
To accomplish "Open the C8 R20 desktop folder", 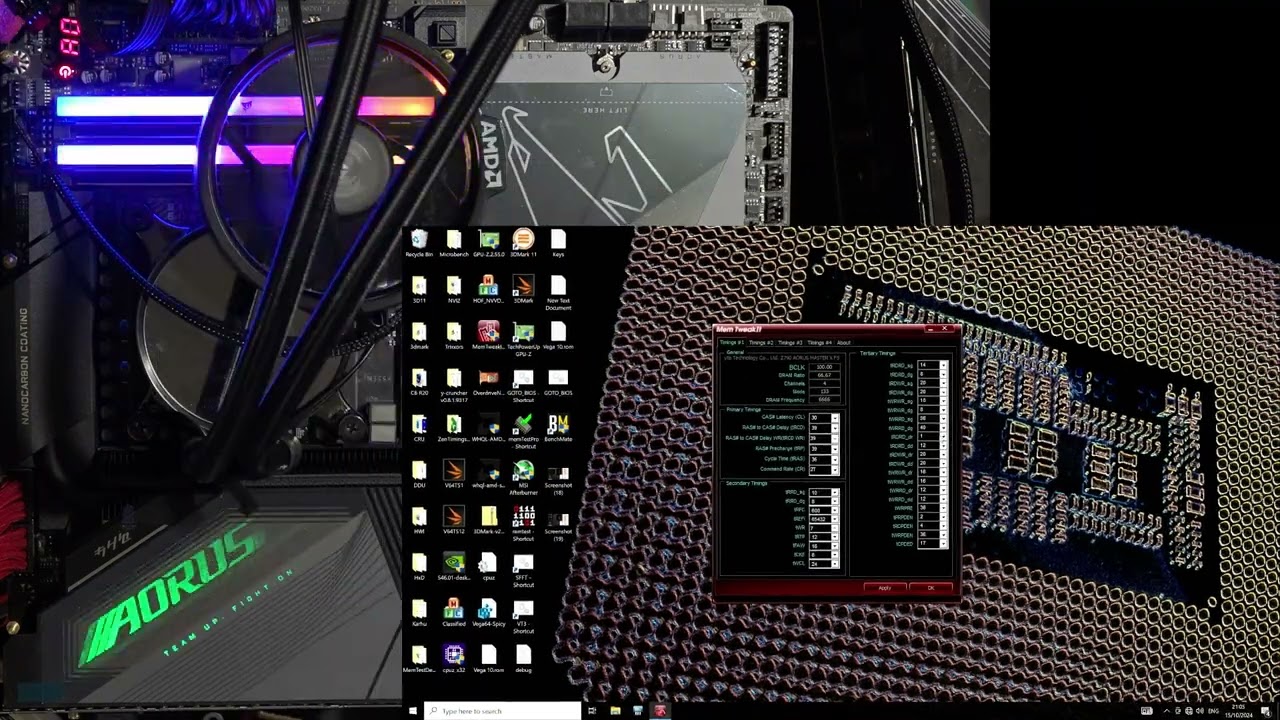I will (419, 381).
